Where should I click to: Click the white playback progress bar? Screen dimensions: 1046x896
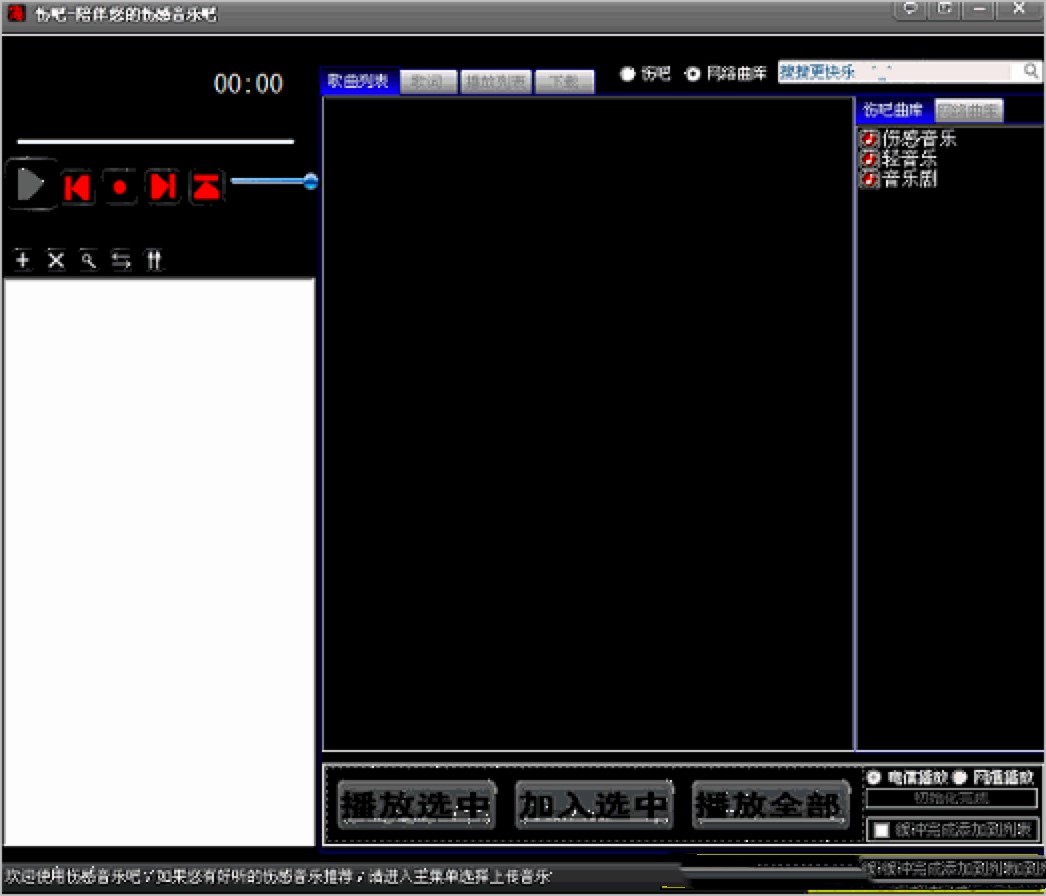[155, 141]
